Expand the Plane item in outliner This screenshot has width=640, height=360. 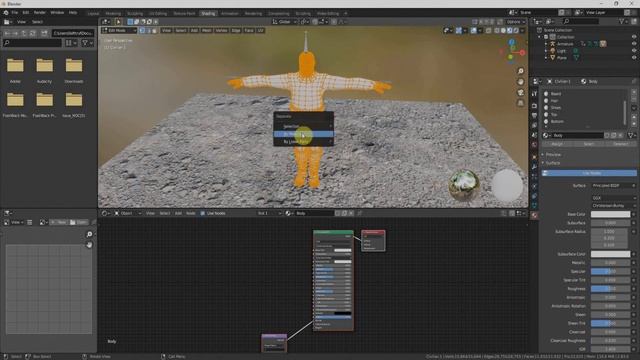546,58
